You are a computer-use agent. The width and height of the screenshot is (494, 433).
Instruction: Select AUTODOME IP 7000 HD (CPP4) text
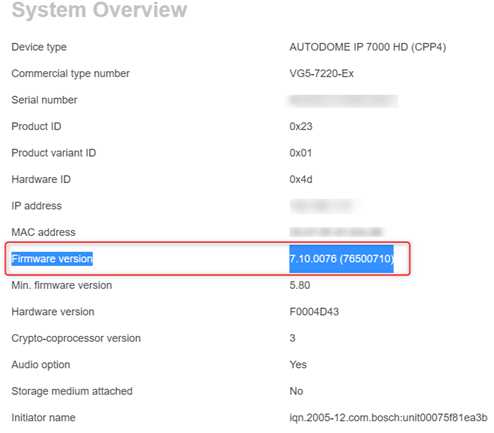pyautogui.click(x=368, y=47)
